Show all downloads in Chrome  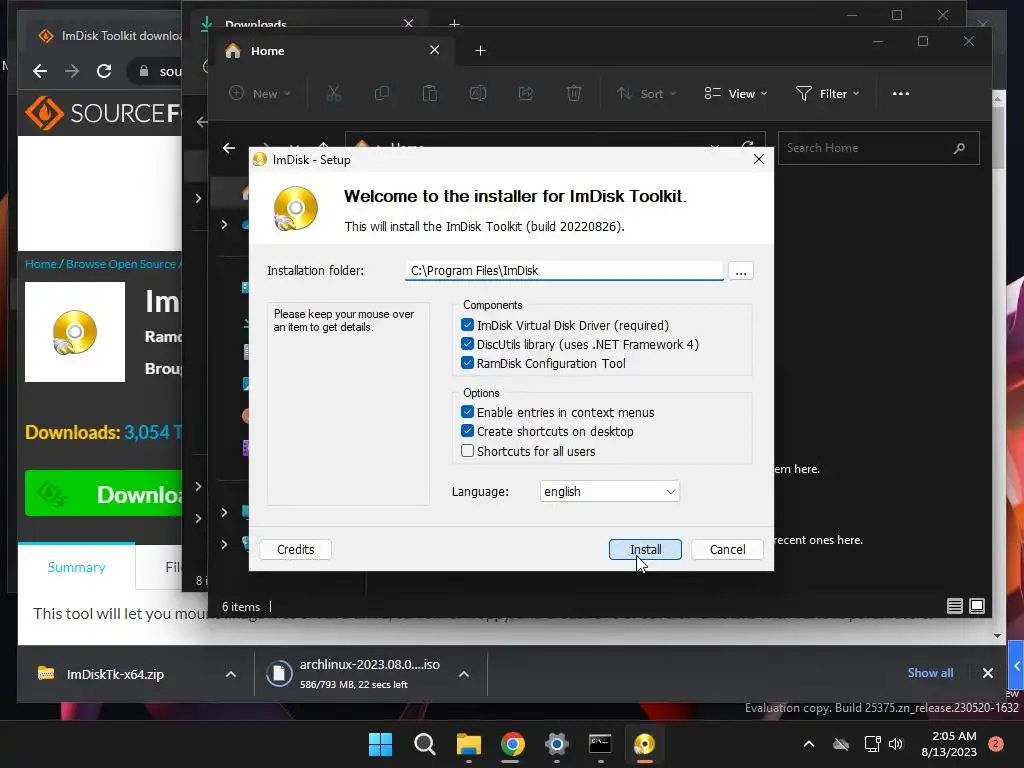coord(930,673)
